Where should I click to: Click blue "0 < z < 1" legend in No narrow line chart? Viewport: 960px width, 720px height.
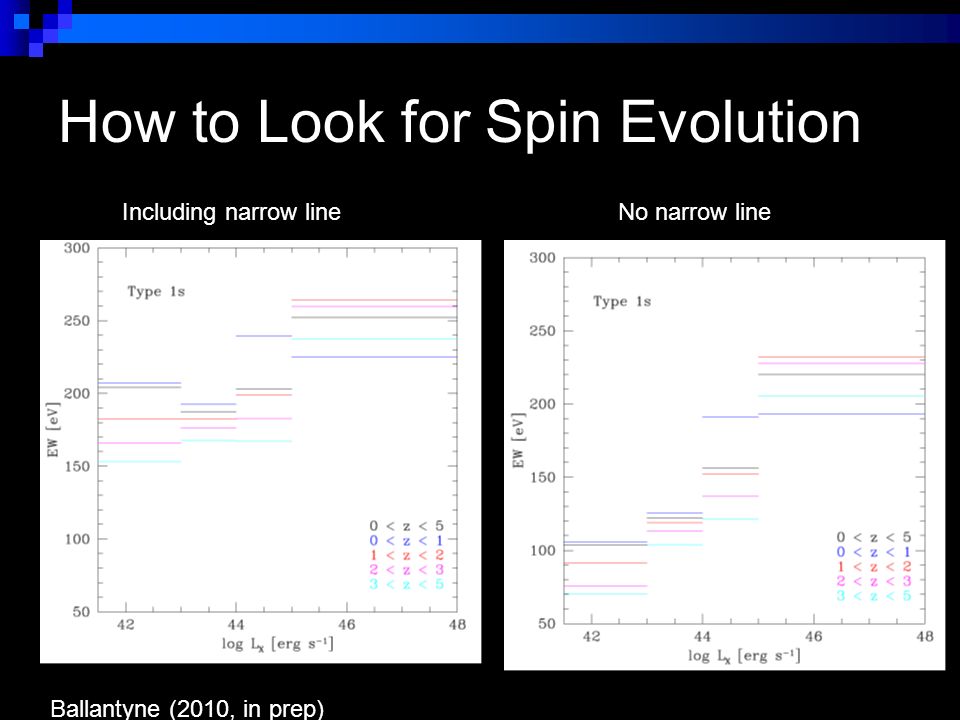(x=874, y=552)
